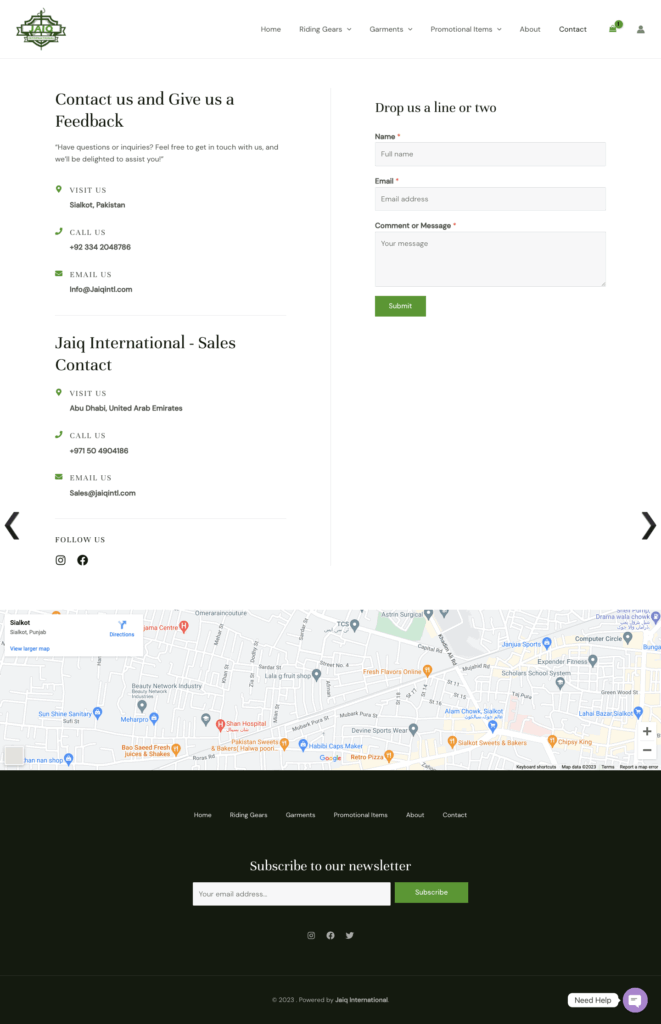
Task: Open Instagram icon under Follow Us
Action: point(60,560)
